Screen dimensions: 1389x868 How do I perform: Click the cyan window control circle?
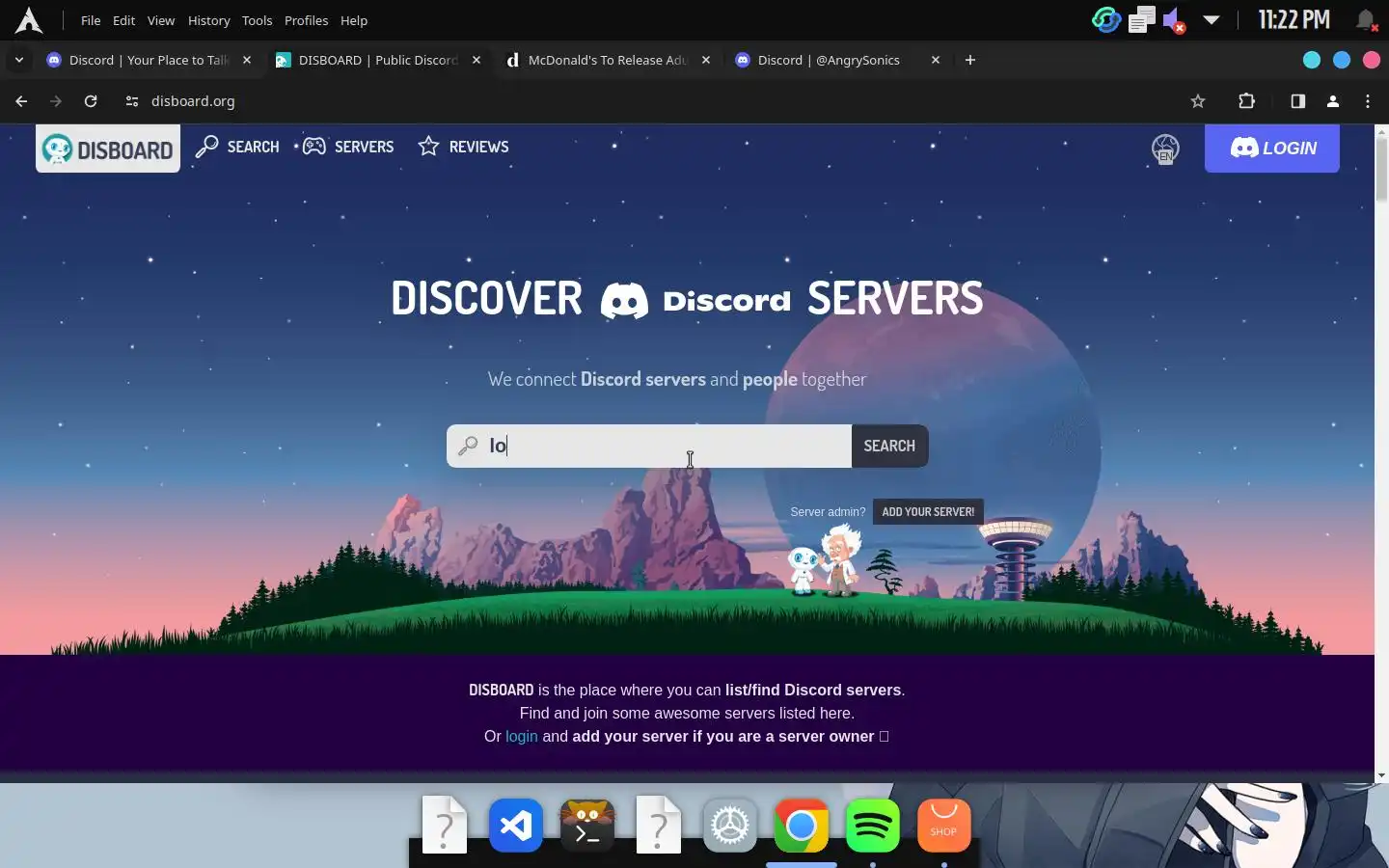point(1312,60)
